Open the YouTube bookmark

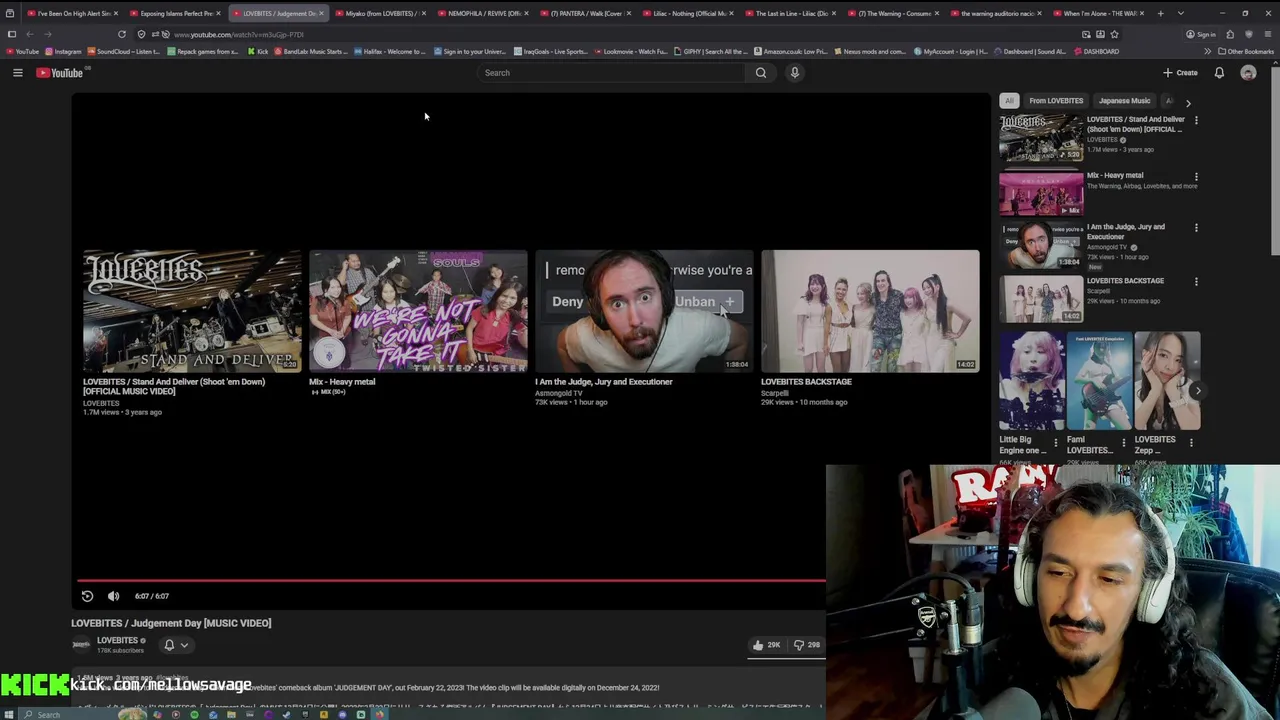click(22, 51)
